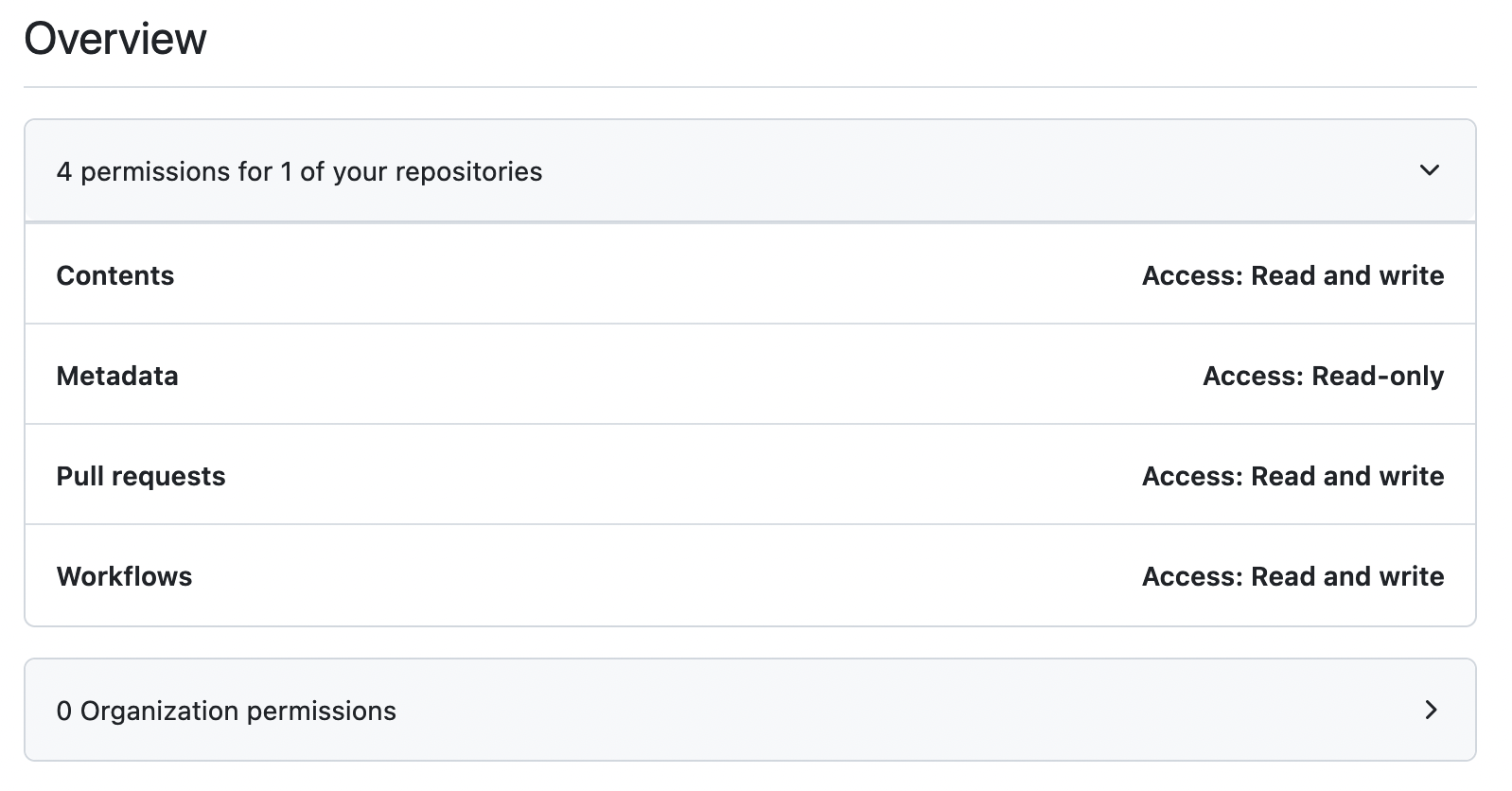Click the 0 Organization permissions label

pyautogui.click(x=227, y=710)
